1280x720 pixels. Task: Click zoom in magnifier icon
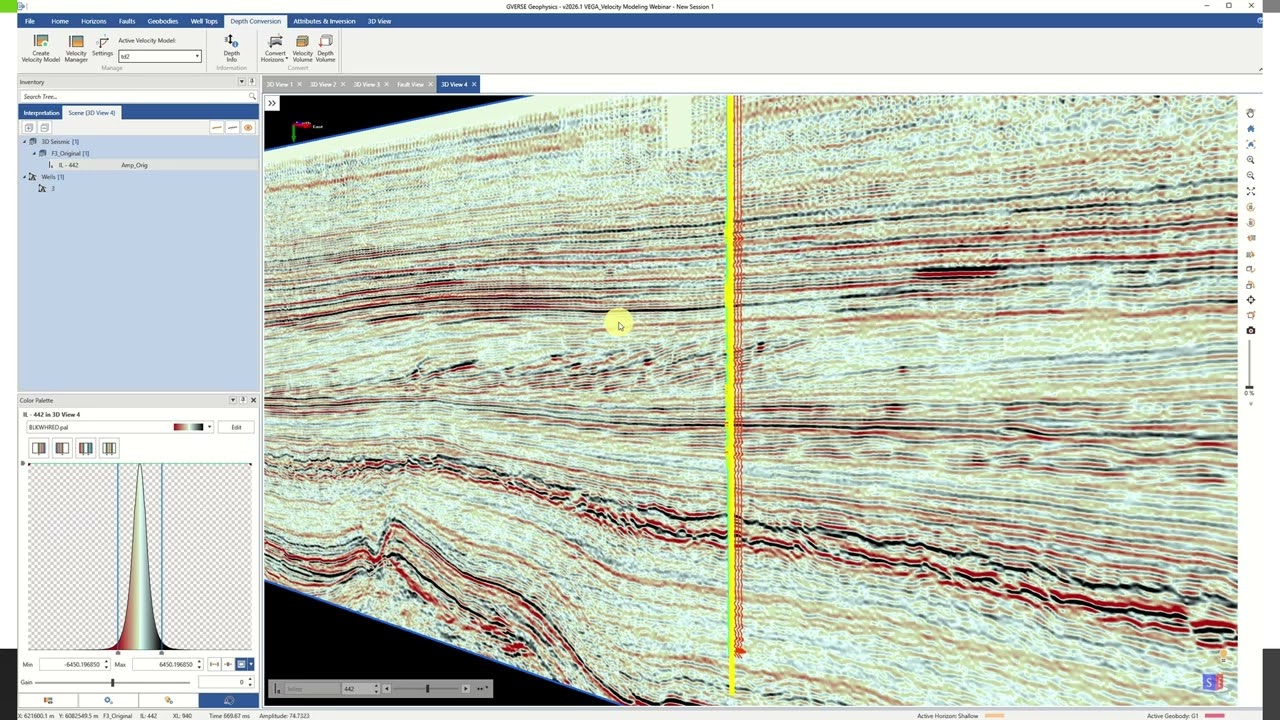pyautogui.click(x=1250, y=160)
